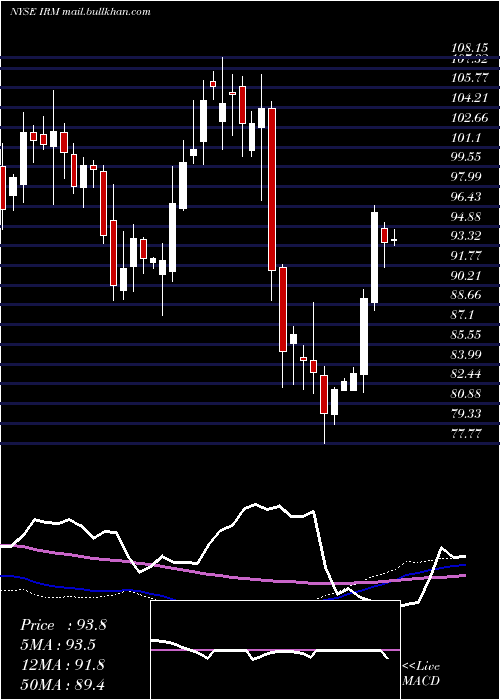Click the 97.99 price axis label
The width and height of the screenshot is (500, 700).
point(467,177)
